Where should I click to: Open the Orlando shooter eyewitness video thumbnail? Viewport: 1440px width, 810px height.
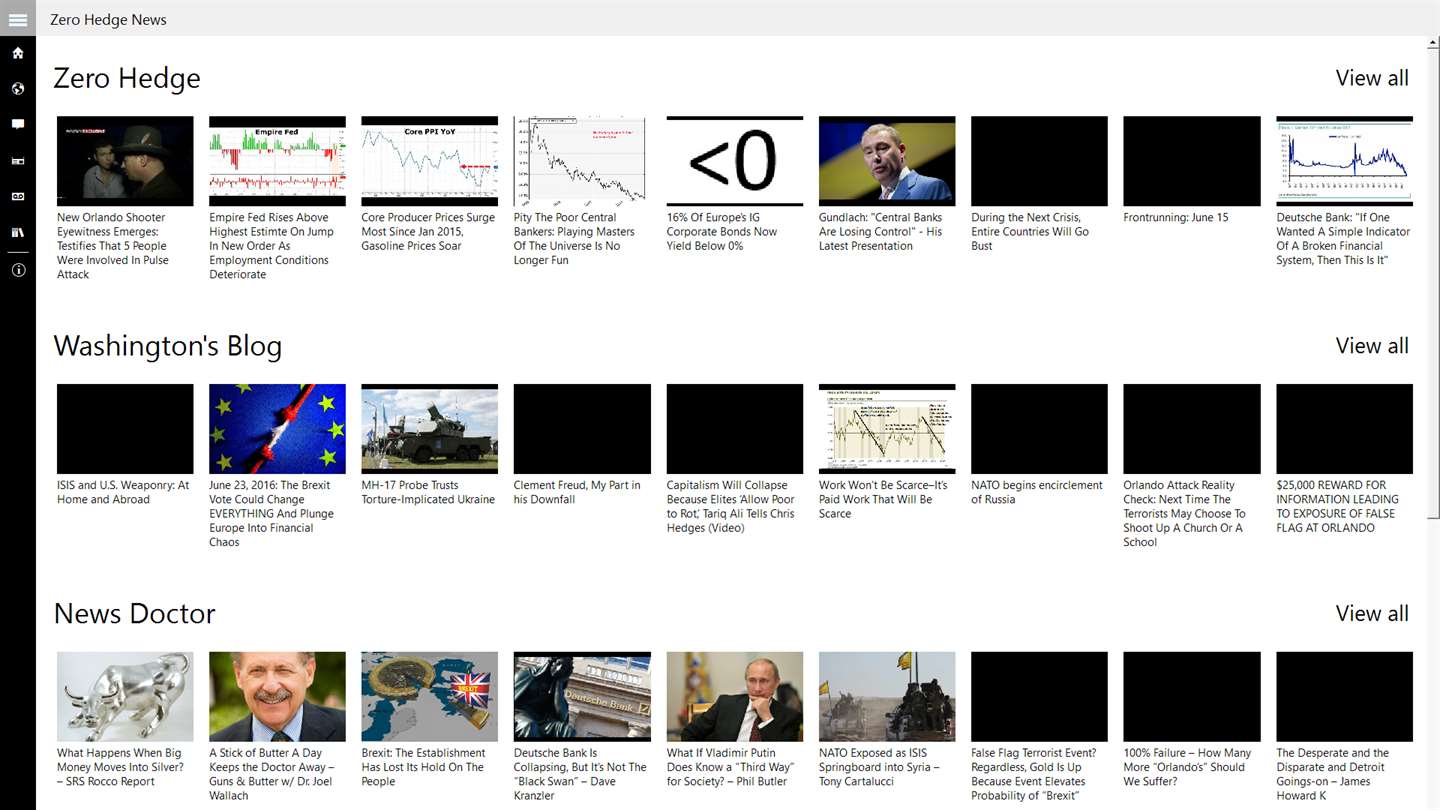tap(125, 161)
